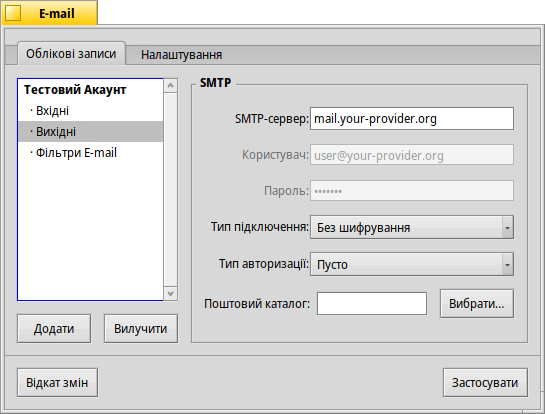Click the Застосувати button
Image resolution: width=545 pixels, height=414 pixels.
[485, 382]
